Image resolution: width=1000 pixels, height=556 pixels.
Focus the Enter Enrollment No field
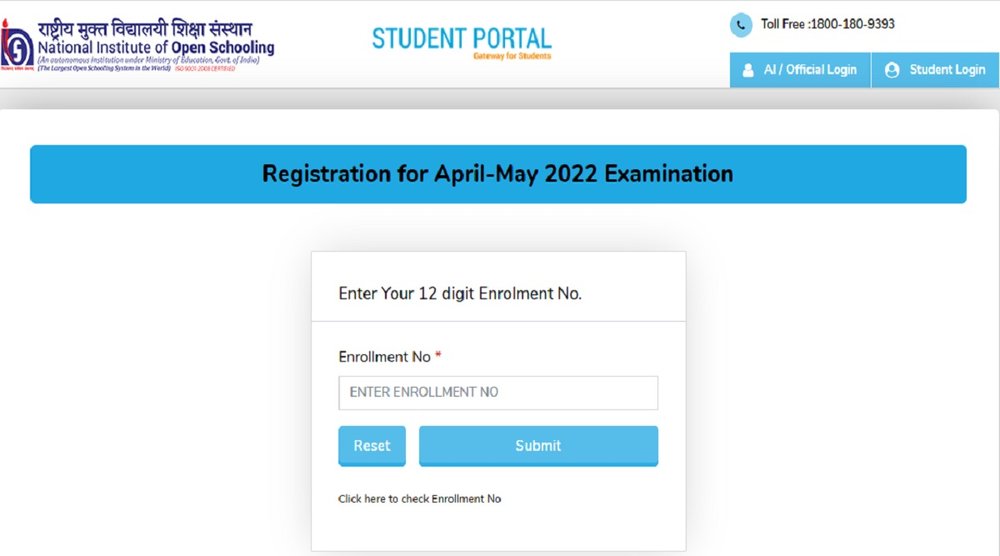tap(498, 393)
